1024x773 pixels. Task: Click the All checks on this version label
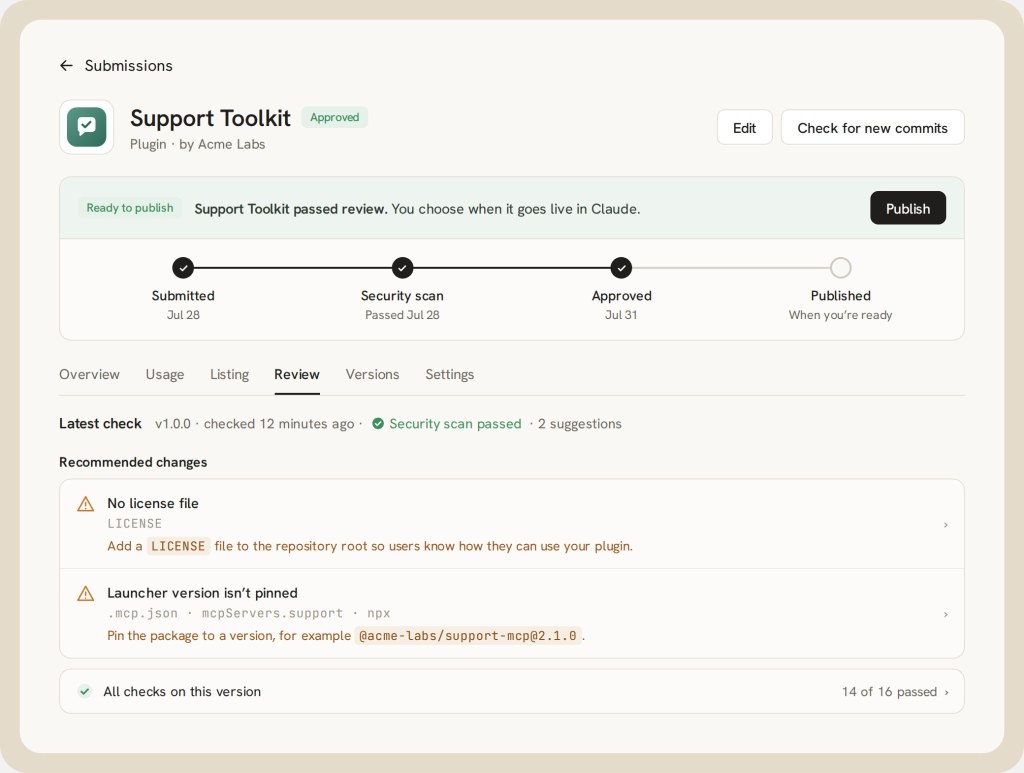pos(182,691)
